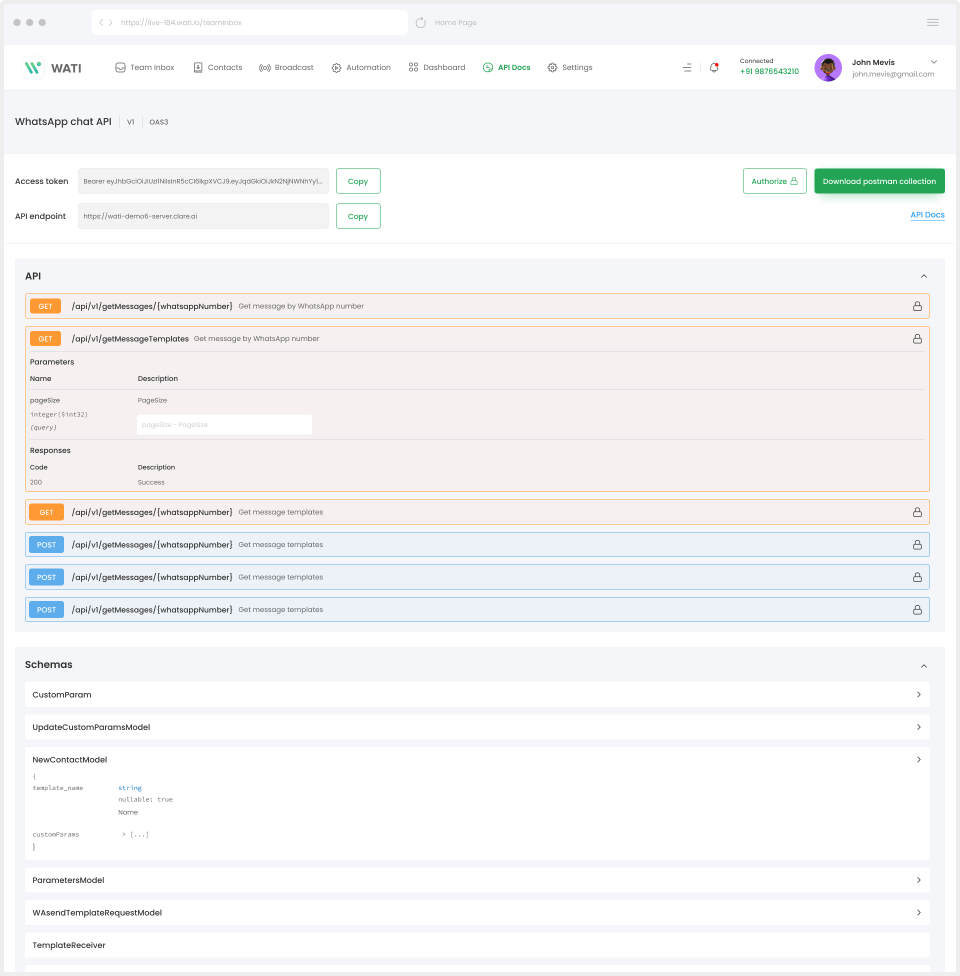Click the 'Parameters' heading
The image size is (960, 976).
click(52, 362)
